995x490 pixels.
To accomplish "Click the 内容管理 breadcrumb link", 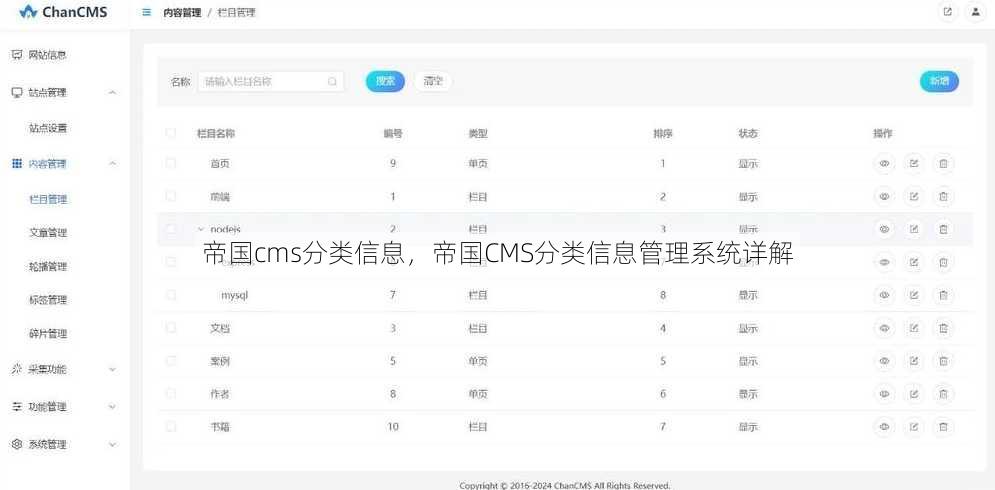I will tap(182, 13).
